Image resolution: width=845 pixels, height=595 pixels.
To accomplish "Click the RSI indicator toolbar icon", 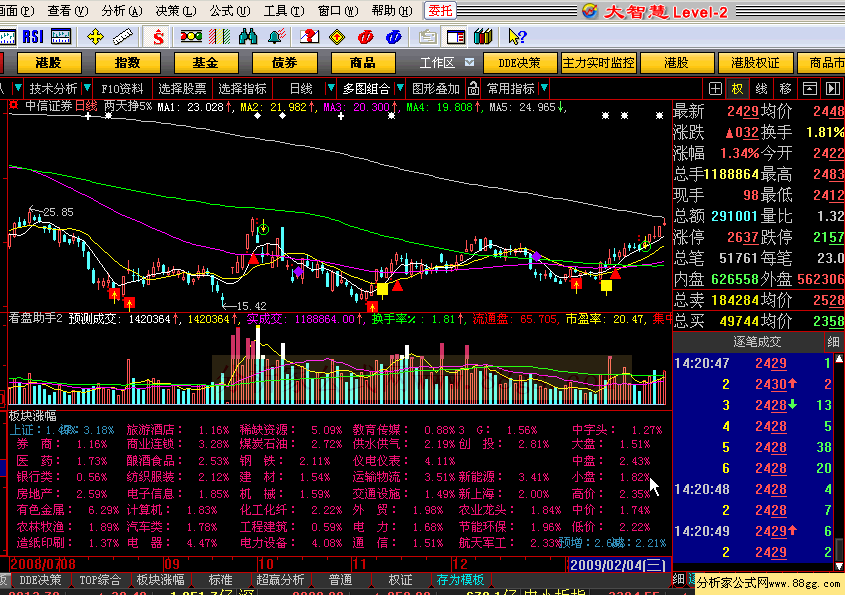I will pyautogui.click(x=32, y=37).
